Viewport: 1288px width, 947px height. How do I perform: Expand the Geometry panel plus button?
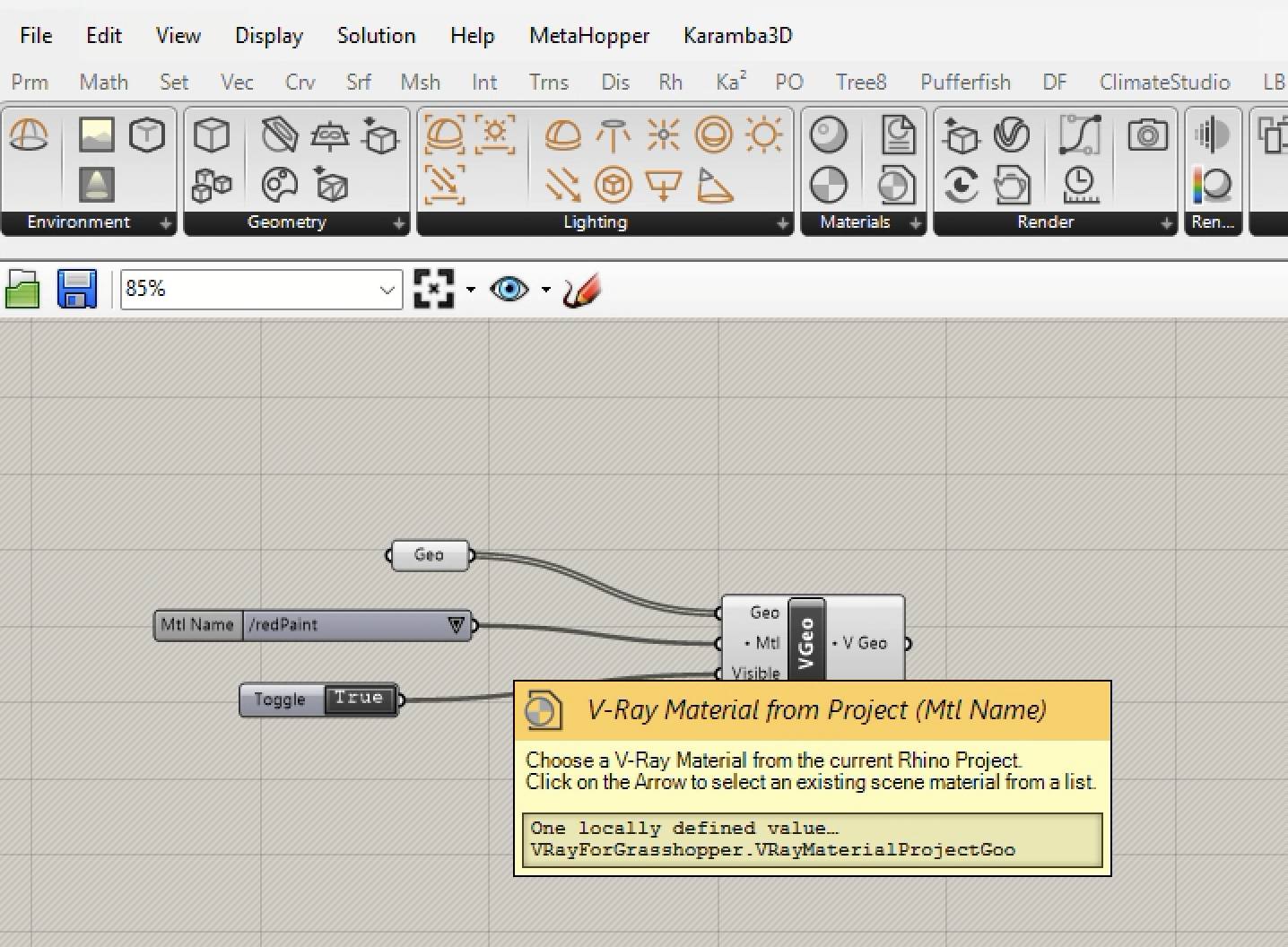[398, 222]
